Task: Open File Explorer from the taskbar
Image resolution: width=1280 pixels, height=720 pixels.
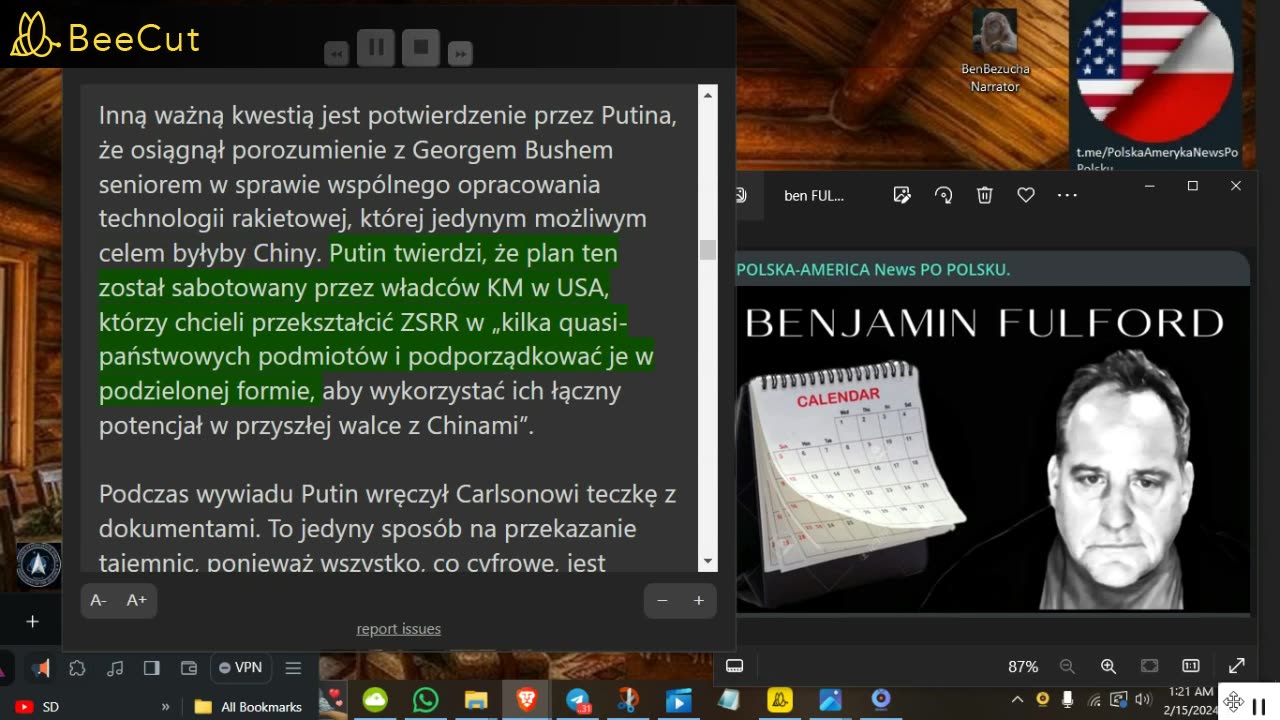Action: (475, 700)
